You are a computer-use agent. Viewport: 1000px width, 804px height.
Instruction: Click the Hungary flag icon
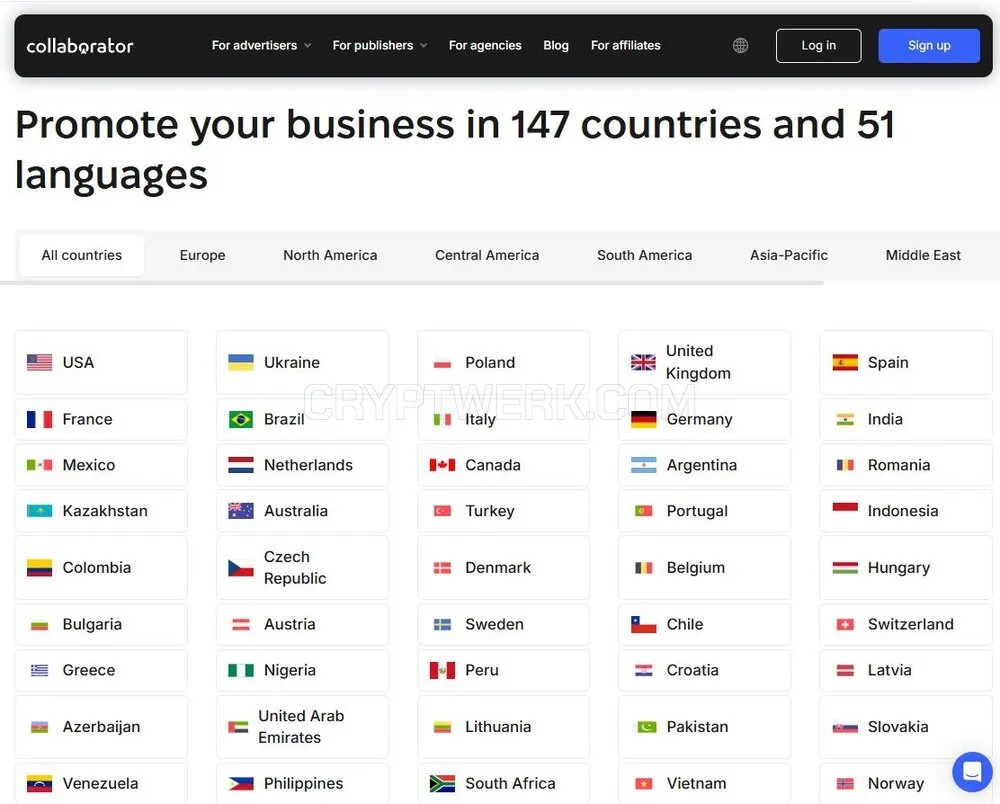click(x=845, y=567)
